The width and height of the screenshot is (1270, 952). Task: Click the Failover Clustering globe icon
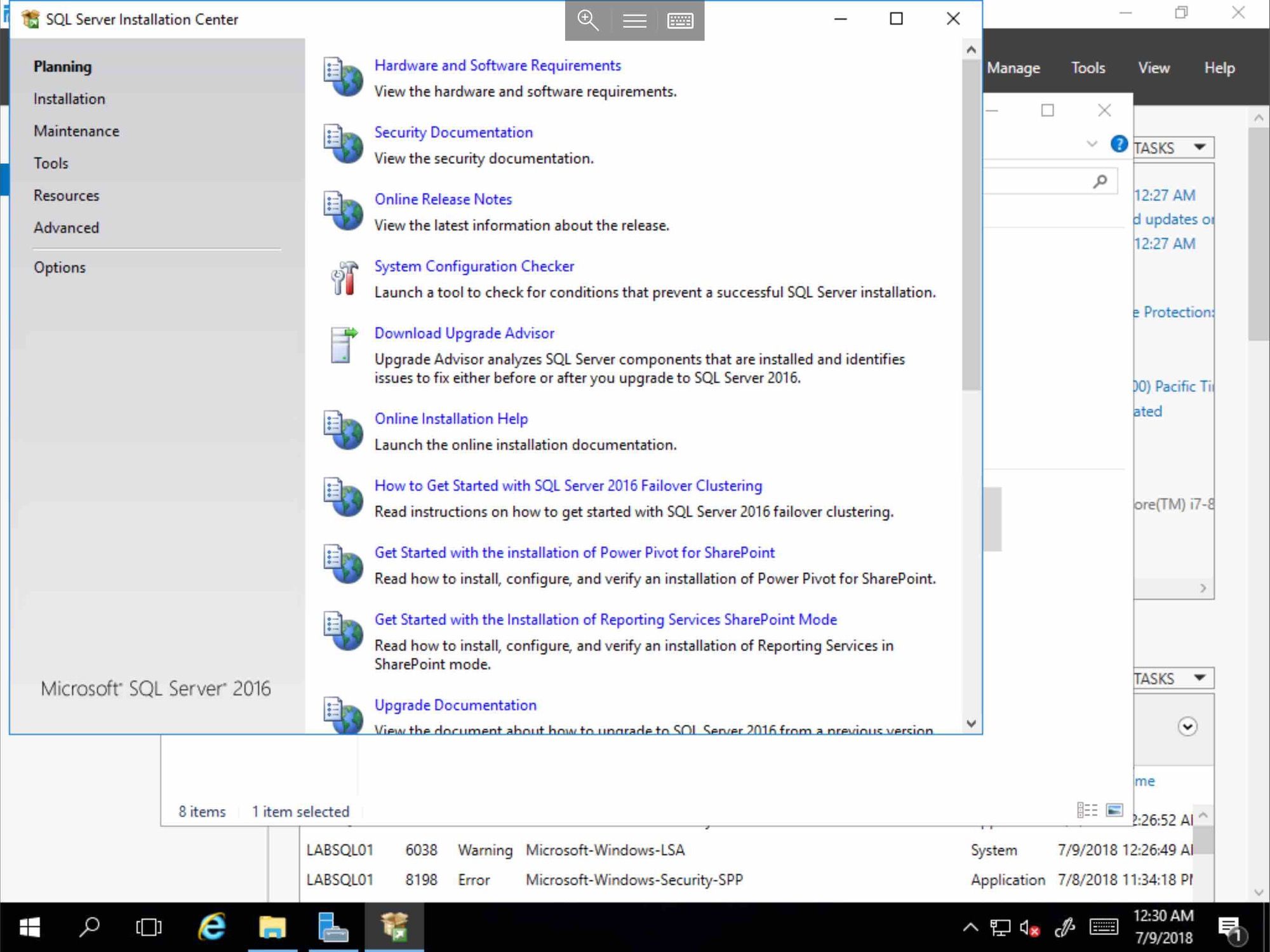(x=343, y=497)
